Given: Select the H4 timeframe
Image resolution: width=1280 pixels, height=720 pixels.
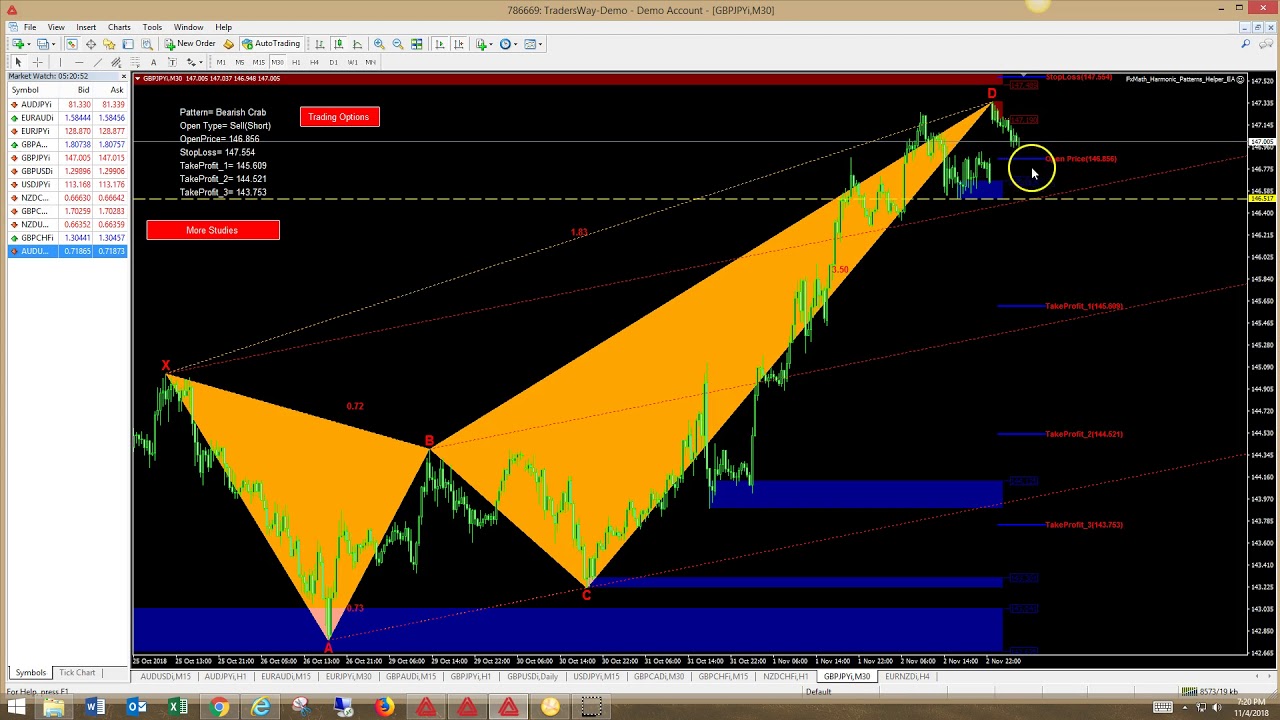Looking at the screenshot, I should pos(314,62).
